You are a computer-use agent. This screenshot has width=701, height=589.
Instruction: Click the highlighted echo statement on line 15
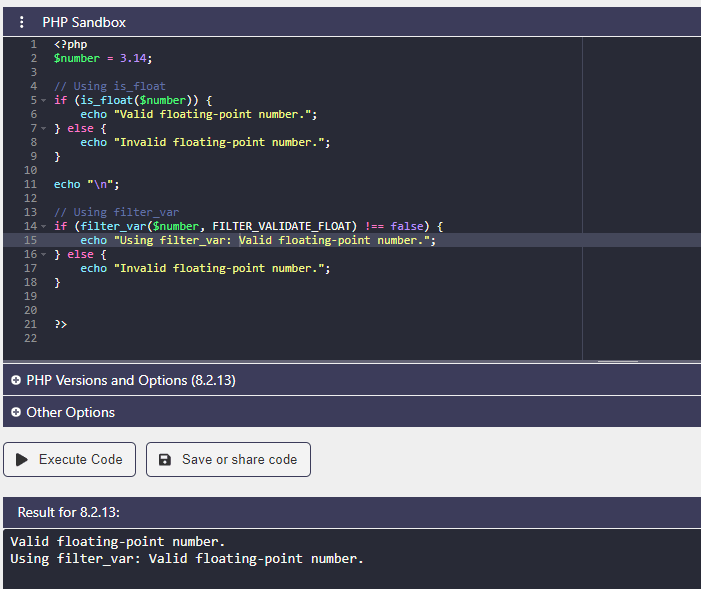pyautogui.click(x=258, y=240)
